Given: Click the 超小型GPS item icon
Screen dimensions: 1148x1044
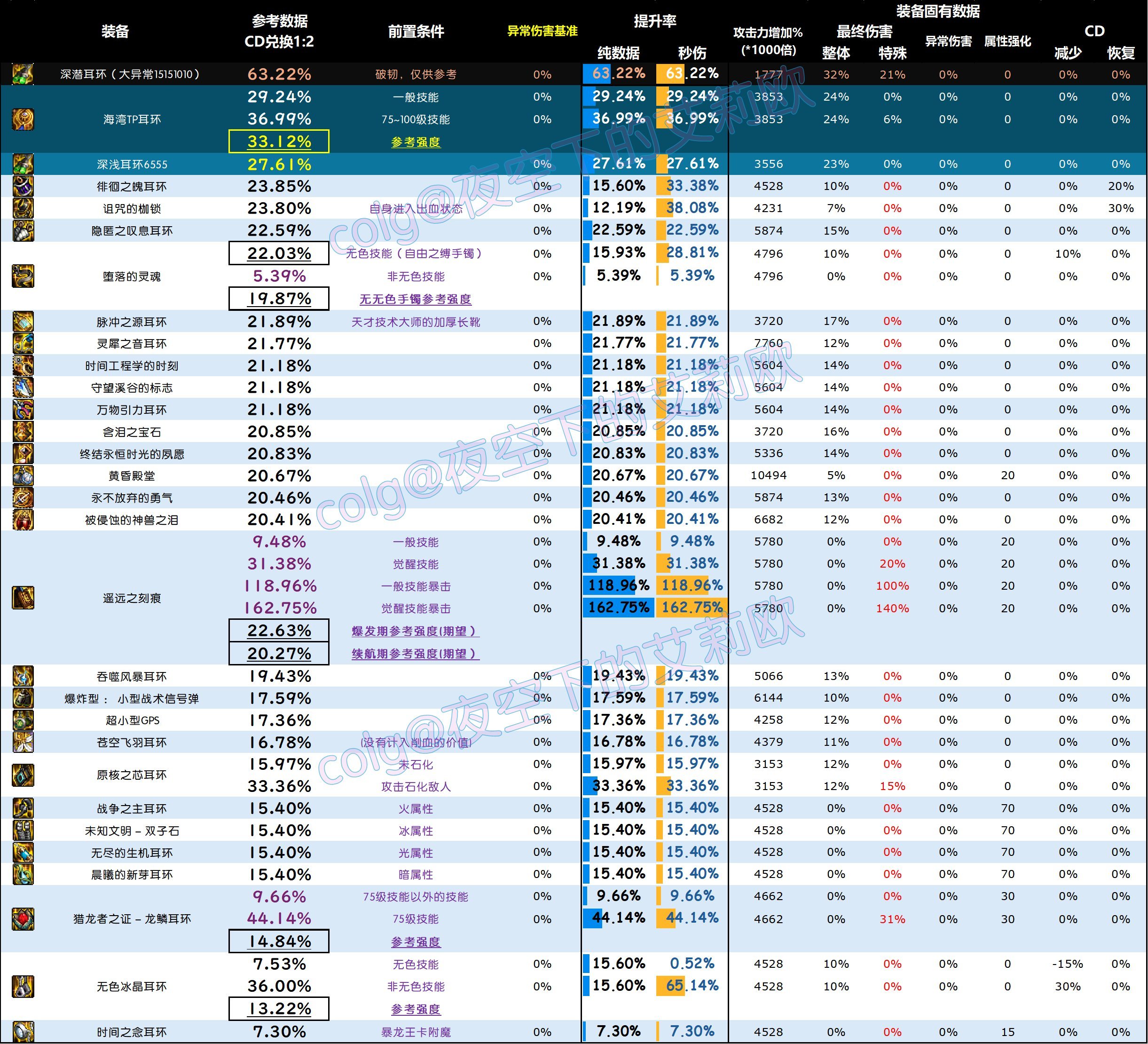Looking at the screenshot, I should (23, 720).
